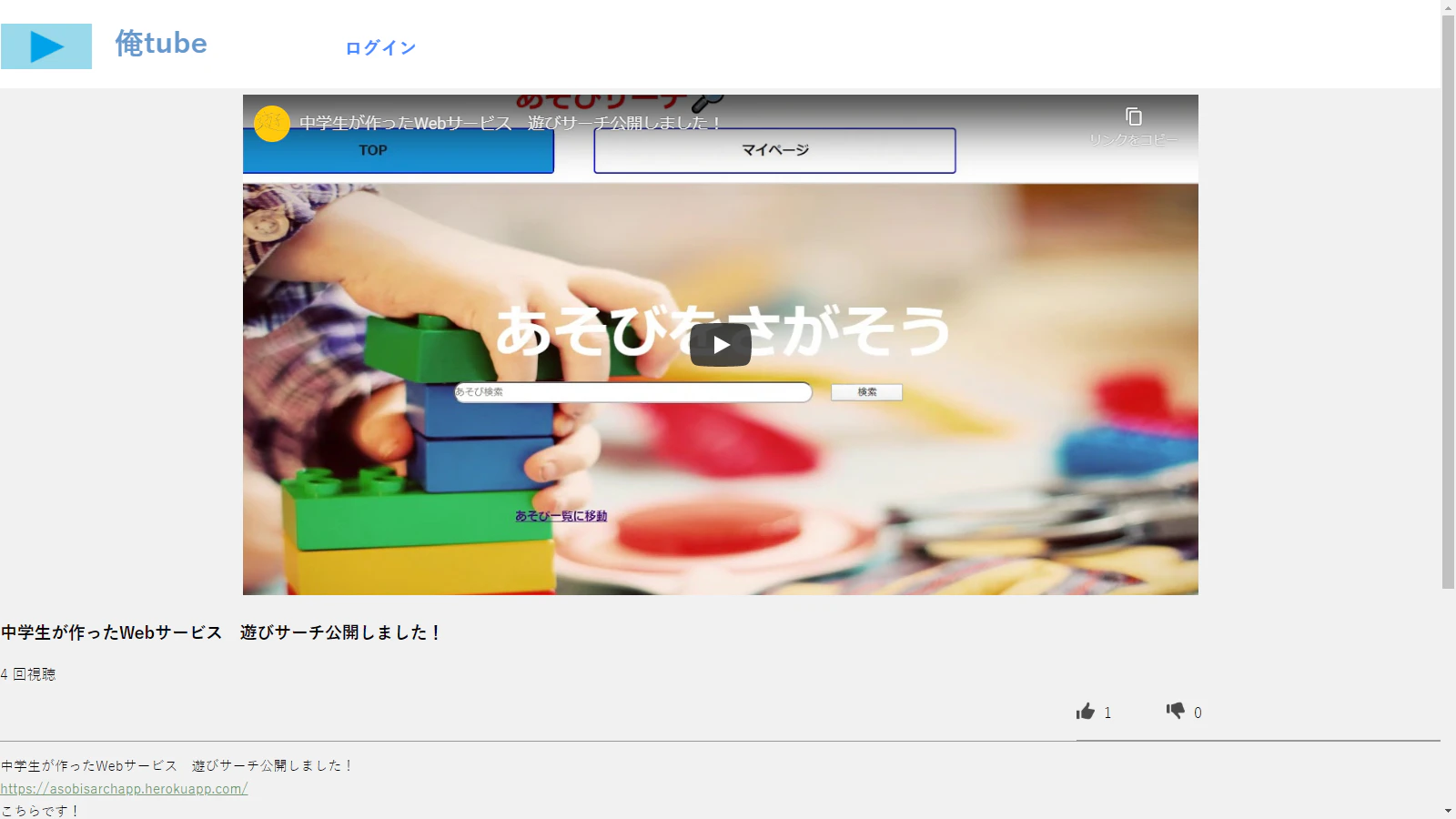Click the thumbs-down dislike icon
1456x819 pixels.
pyautogui.click(x=1176, y=711)
